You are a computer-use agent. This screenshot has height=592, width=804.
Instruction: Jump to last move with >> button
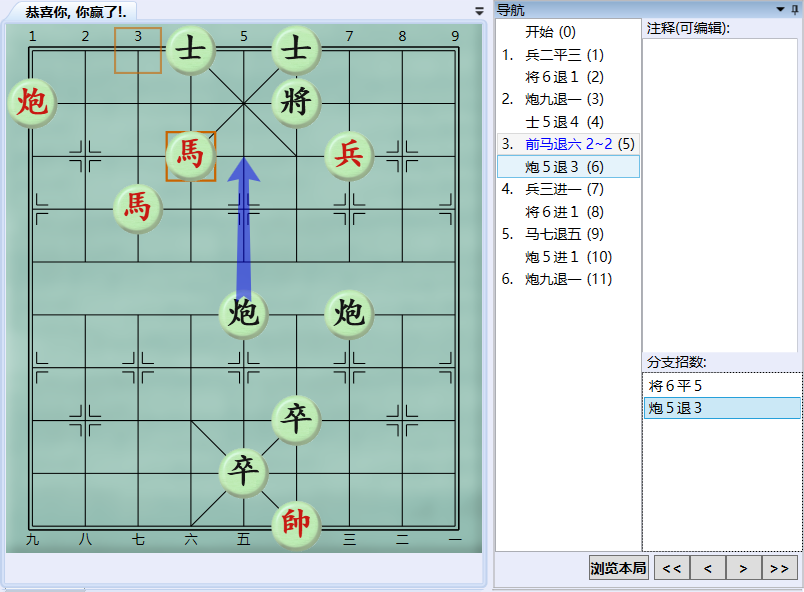click(x=778, y=567)
